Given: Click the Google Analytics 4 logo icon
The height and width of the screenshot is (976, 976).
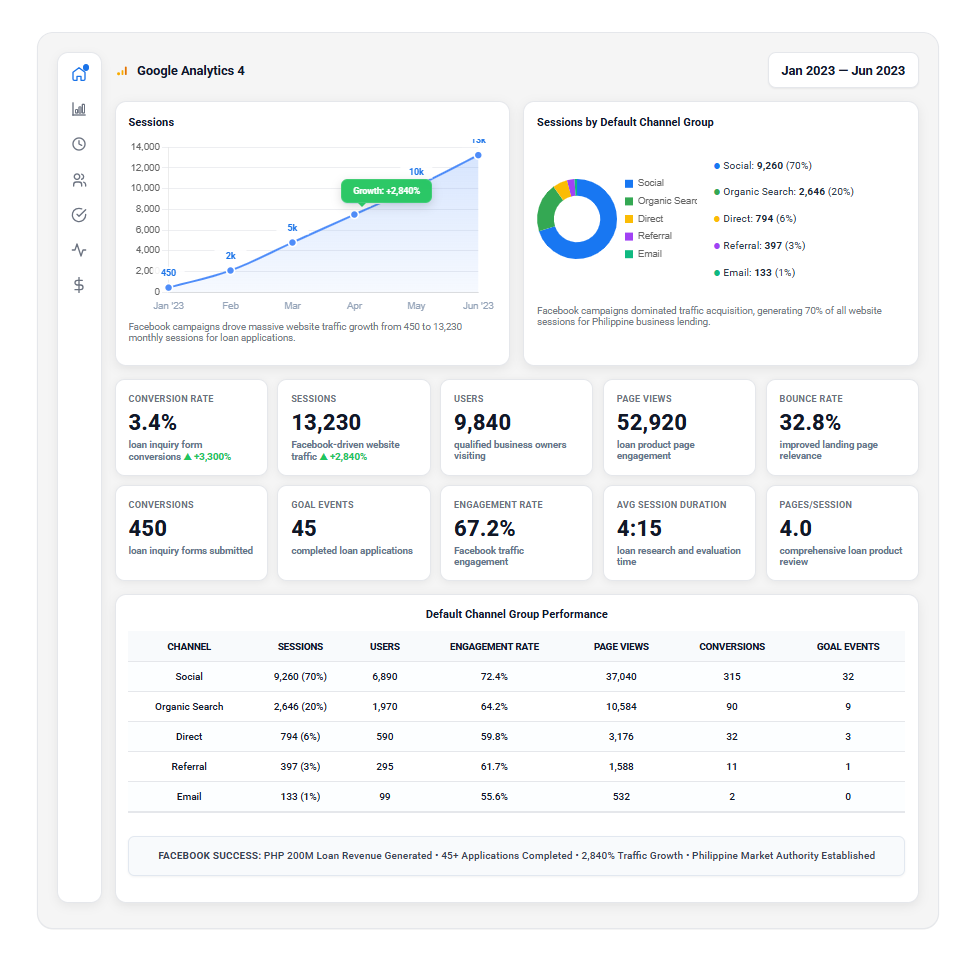Looking at the screenshot, I should [122, 71].
